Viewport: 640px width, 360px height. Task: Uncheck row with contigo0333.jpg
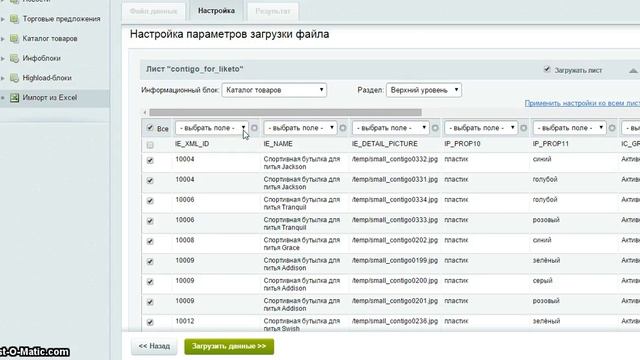click(x=150, y=221)
